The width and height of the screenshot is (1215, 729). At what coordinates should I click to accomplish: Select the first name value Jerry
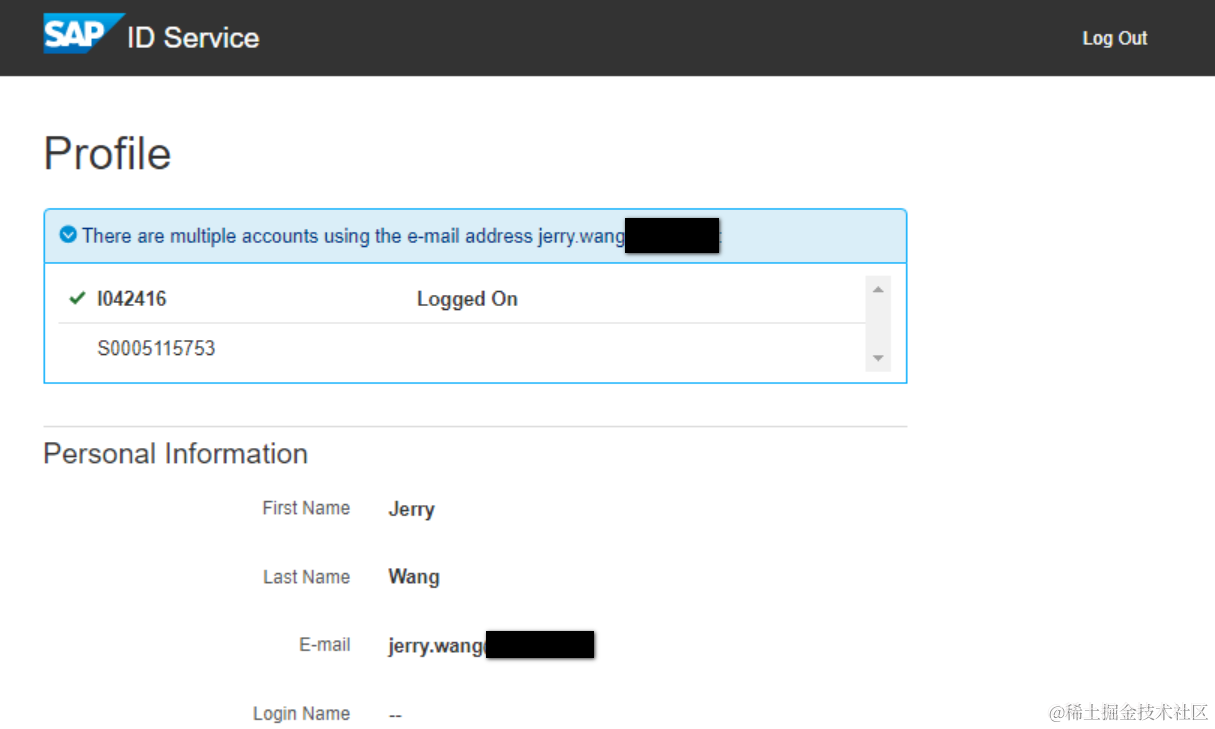411,509
